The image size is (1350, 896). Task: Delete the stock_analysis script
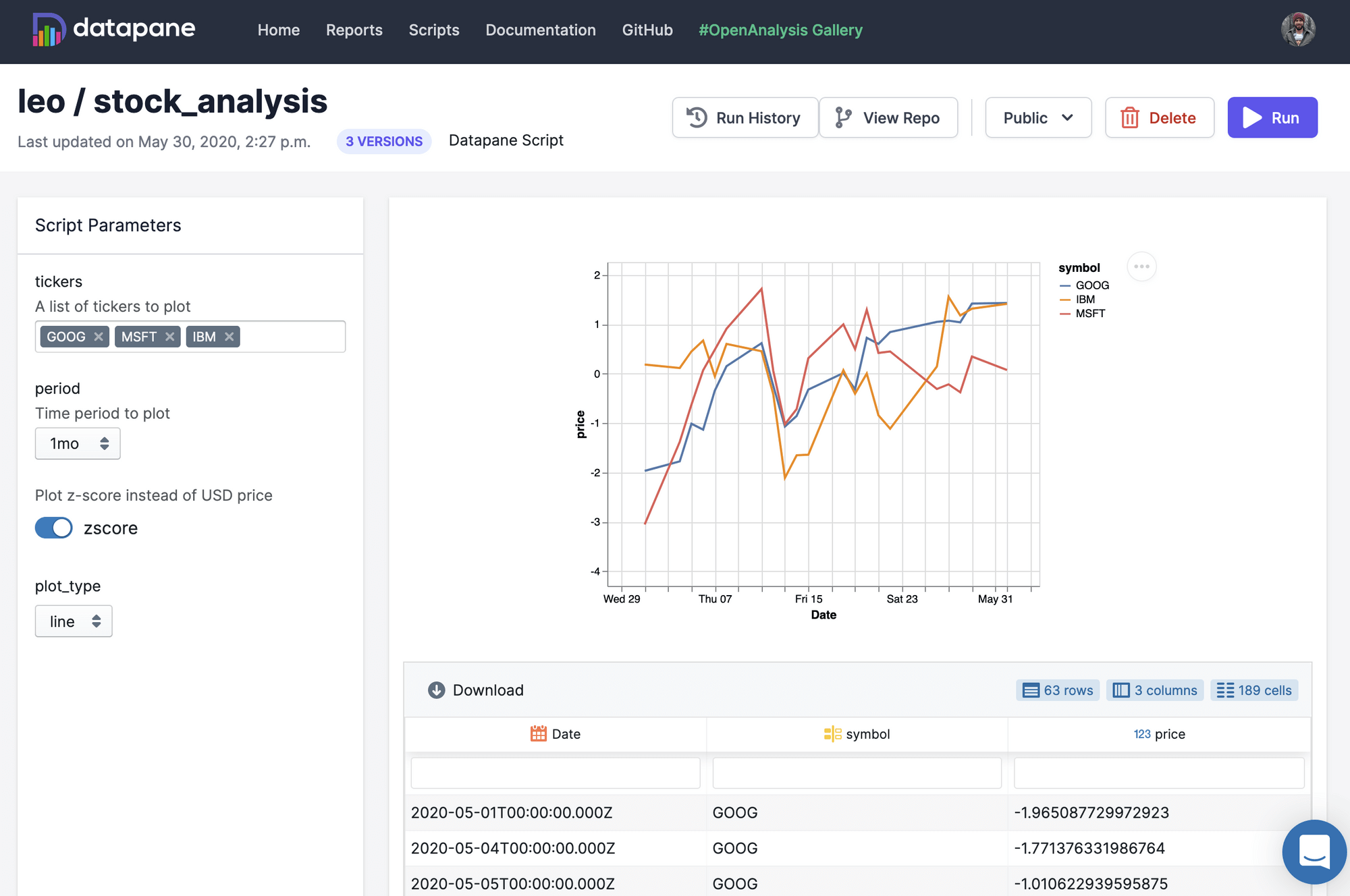[x=1160, y=117]
